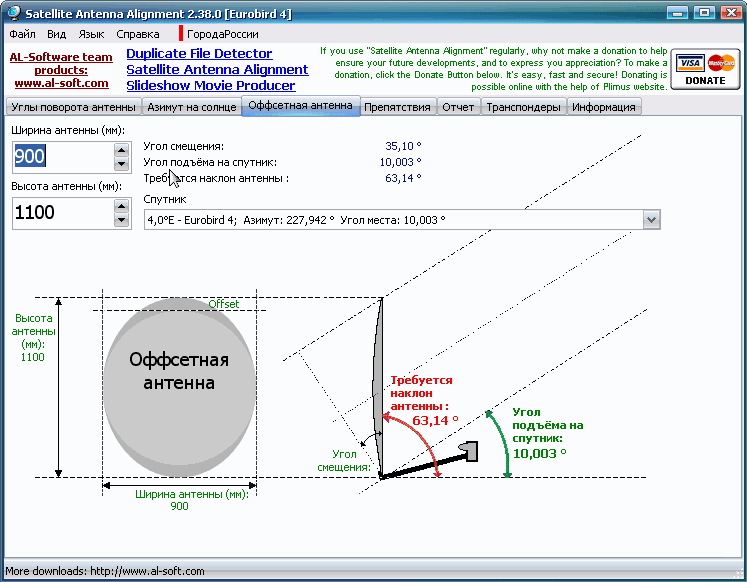
Task: Expand the Спутник dropdown arrow
Action: coord(651,220)
